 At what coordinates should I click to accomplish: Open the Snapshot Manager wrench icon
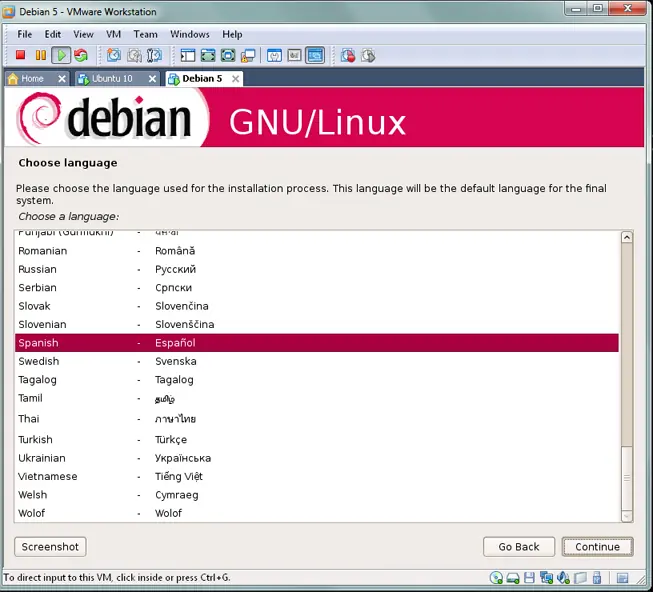154,55
